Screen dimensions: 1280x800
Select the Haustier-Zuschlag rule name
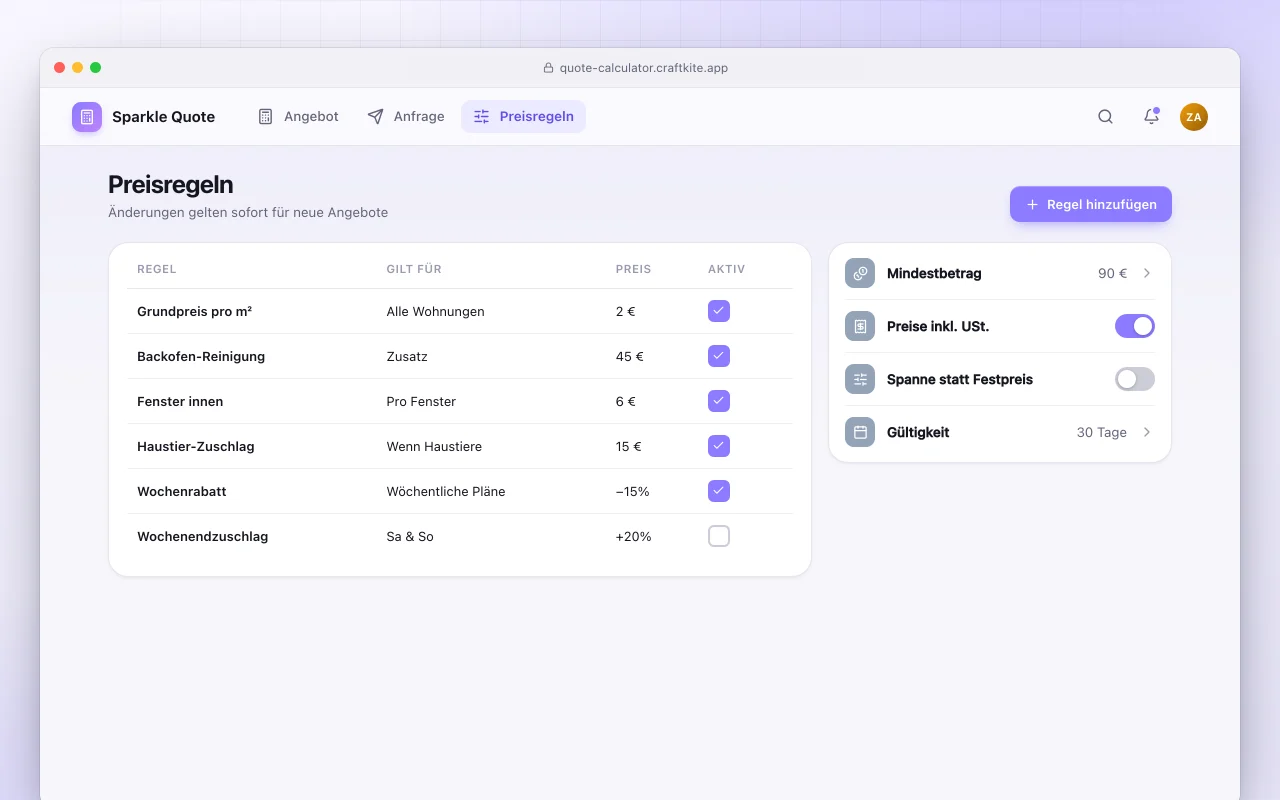coord(196,446)
